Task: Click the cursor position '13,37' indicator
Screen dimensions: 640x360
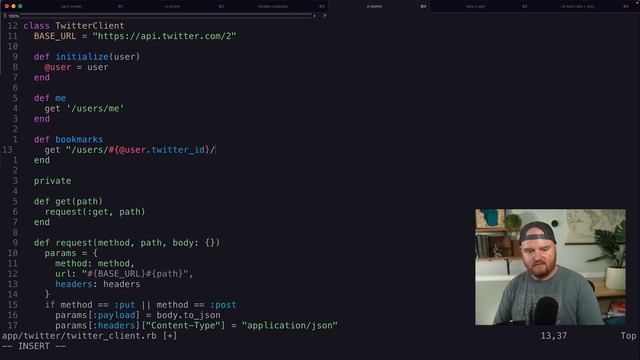Action: point(553,336)
